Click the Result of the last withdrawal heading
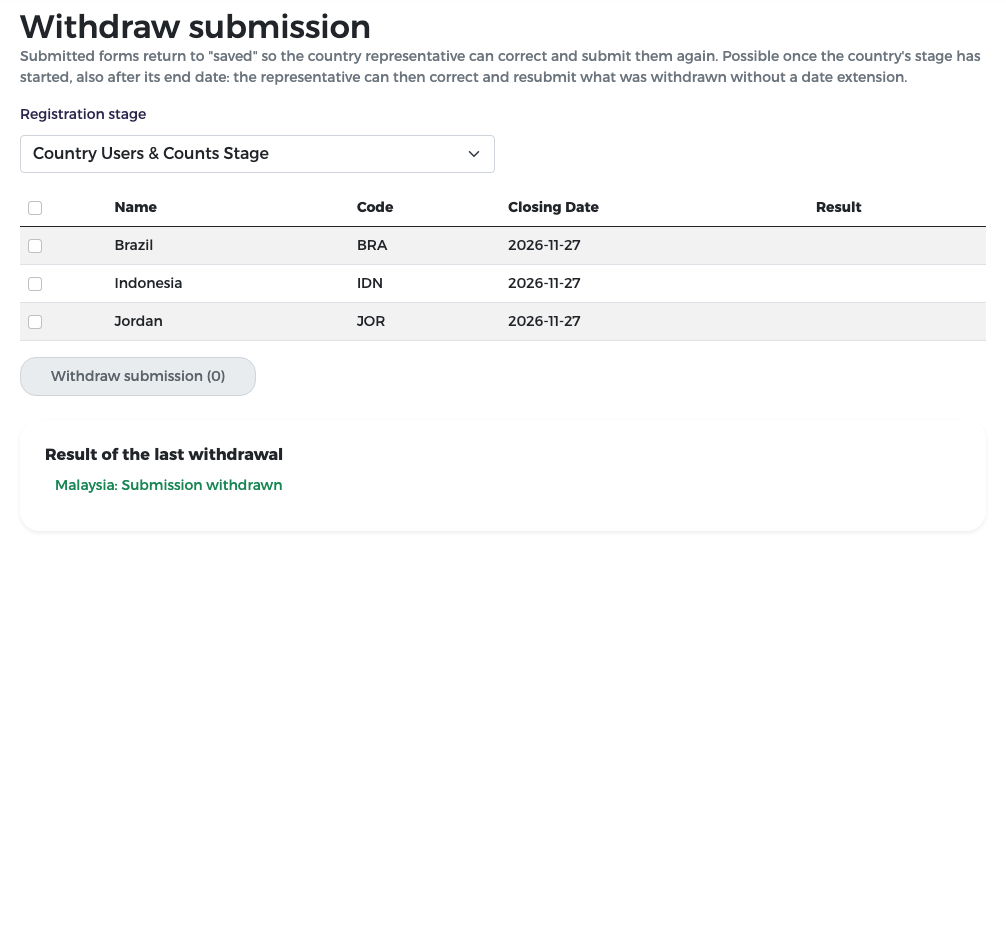 [x=164, y=454]
